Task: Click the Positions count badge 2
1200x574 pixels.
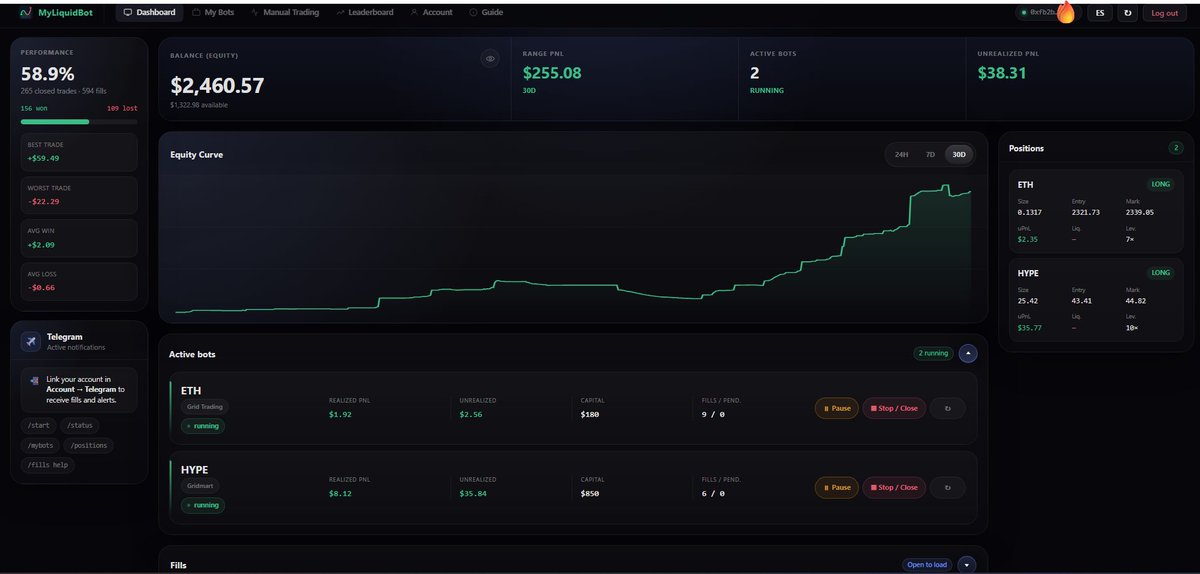Action: pos(1176,148)
